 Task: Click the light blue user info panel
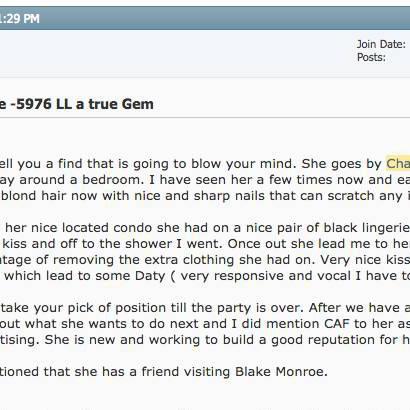pyautogui.click(x=205, y=54)
